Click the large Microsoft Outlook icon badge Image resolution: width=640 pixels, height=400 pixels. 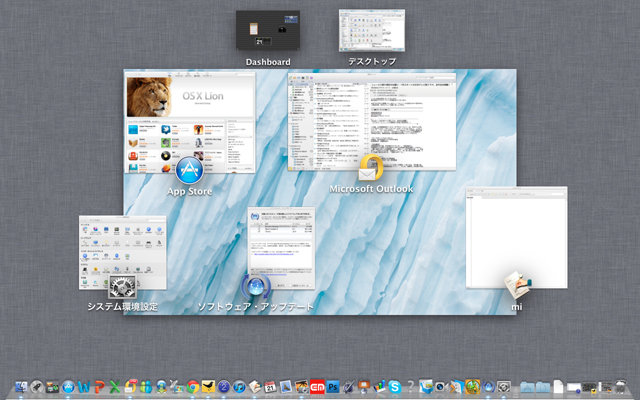pos(371,168)
